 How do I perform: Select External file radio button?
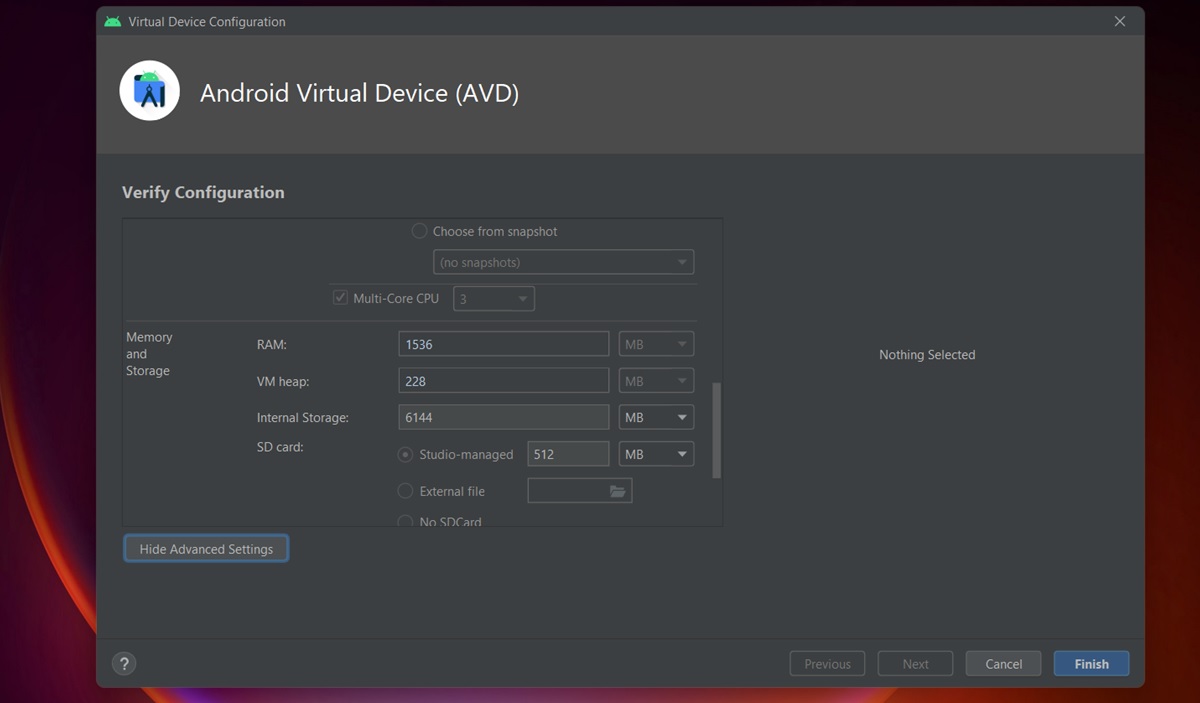pyautogui.click(x=406, y=491)
